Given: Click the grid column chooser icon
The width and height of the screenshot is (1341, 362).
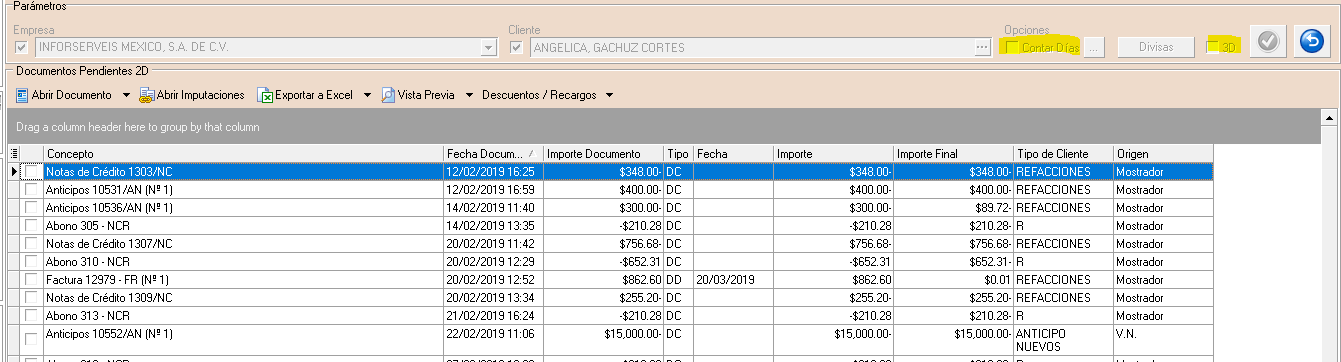Looking at the screenshot, I should (14, 153).
